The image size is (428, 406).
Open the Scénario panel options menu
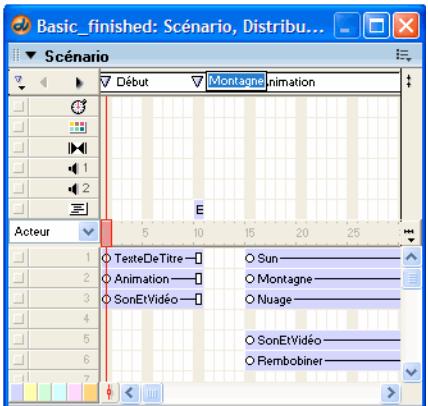coord(403,55)
